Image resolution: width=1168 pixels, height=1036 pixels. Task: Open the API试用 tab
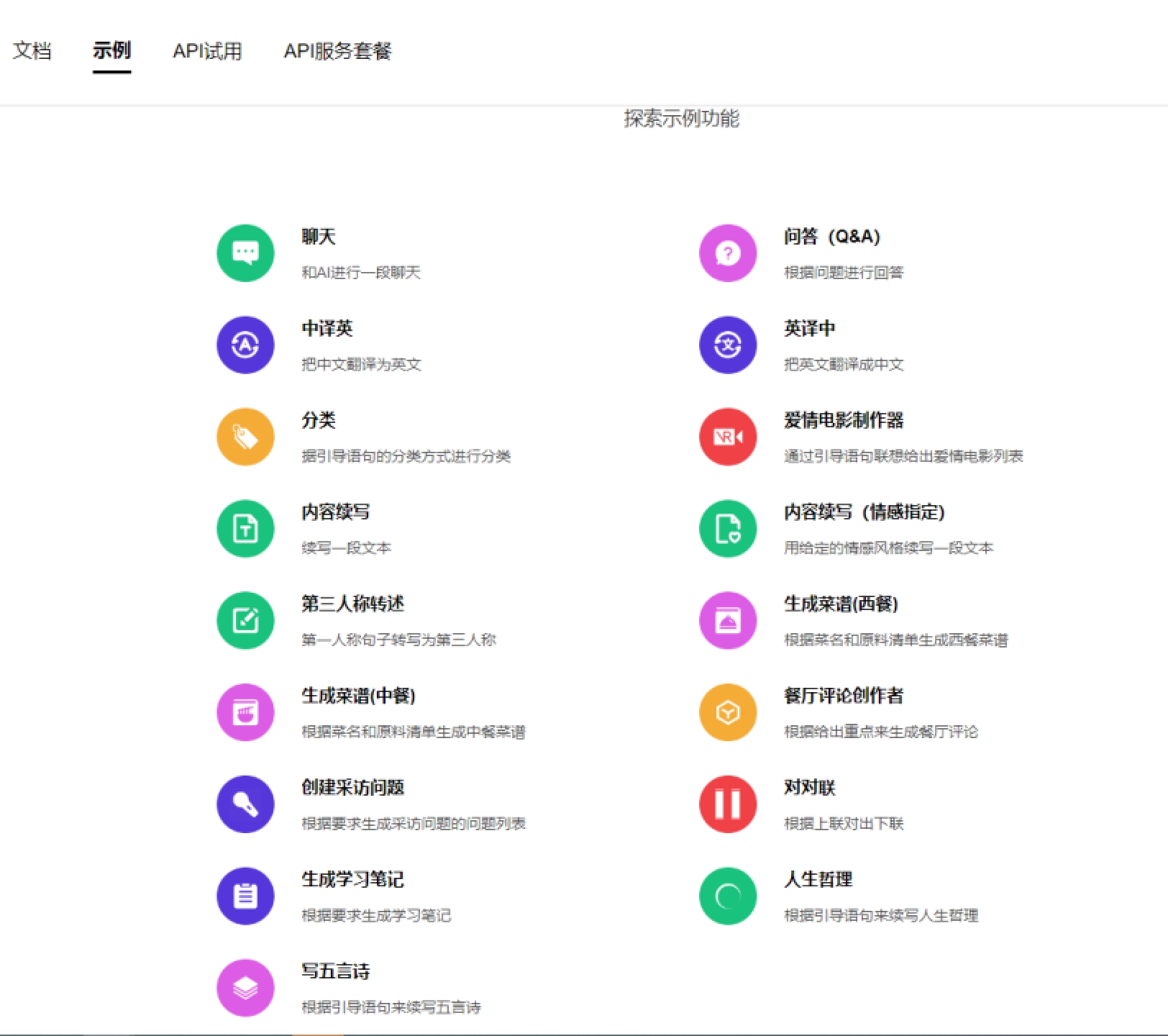[x=207, y=51]
